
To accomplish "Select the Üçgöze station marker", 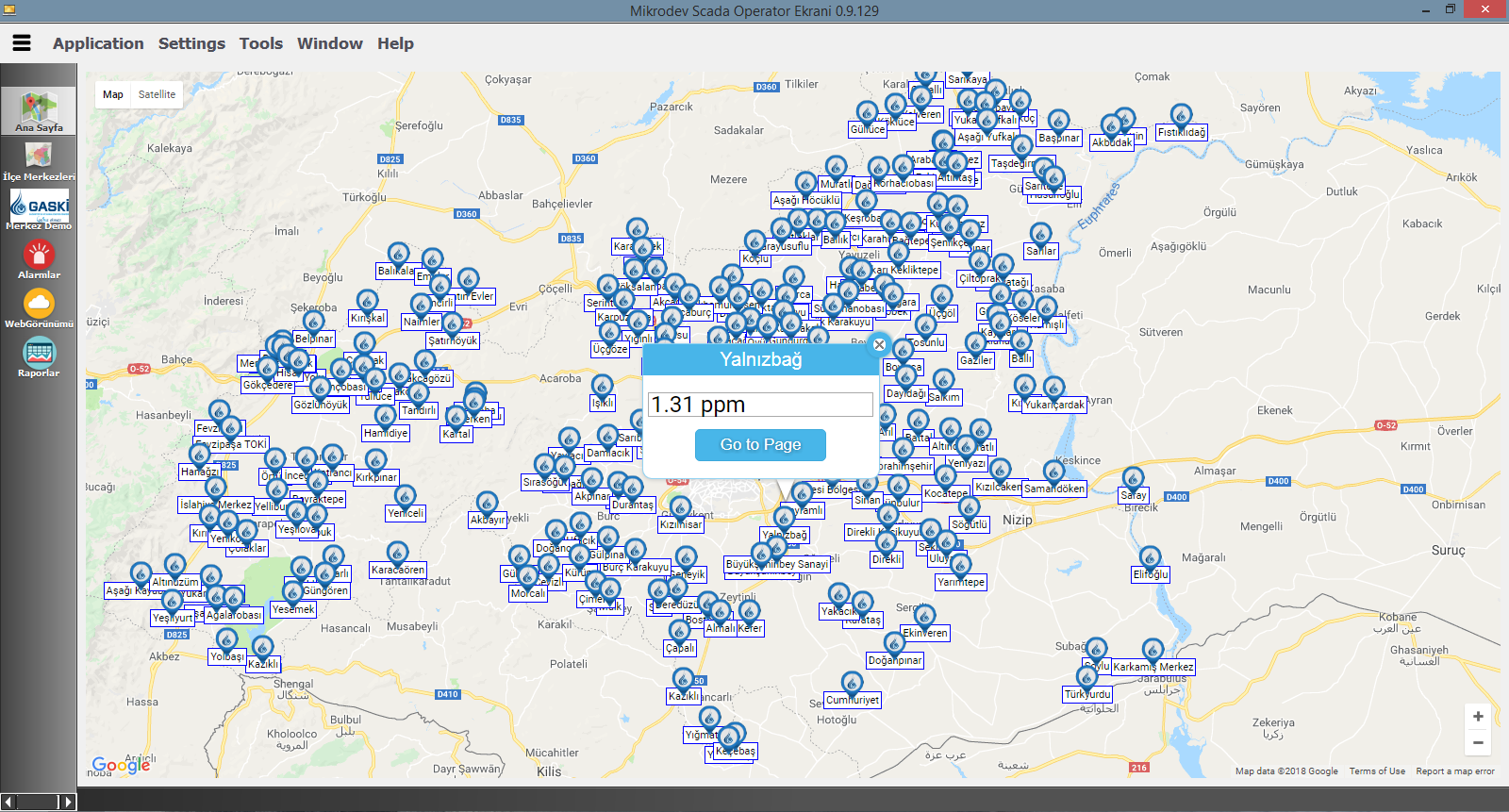I will click(x=609, y=333).
